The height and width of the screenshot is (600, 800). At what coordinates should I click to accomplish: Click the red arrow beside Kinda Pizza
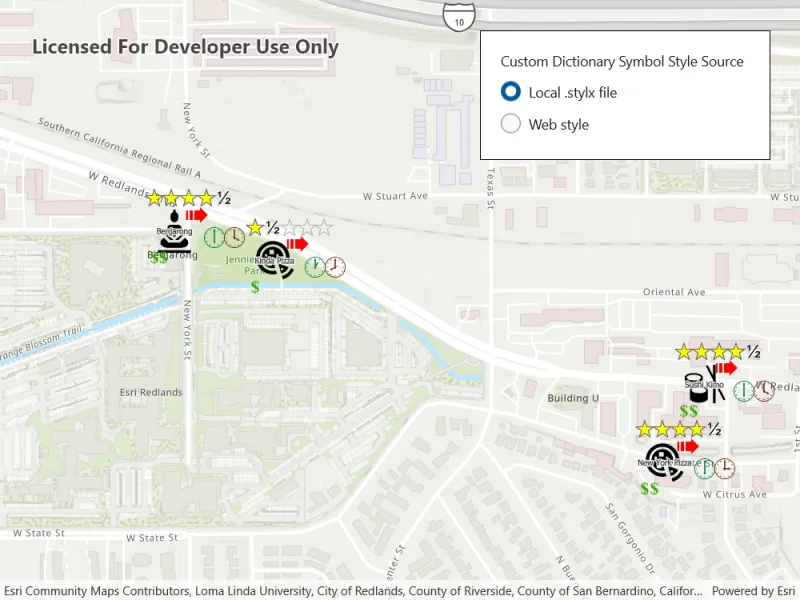tap(297, 244)
